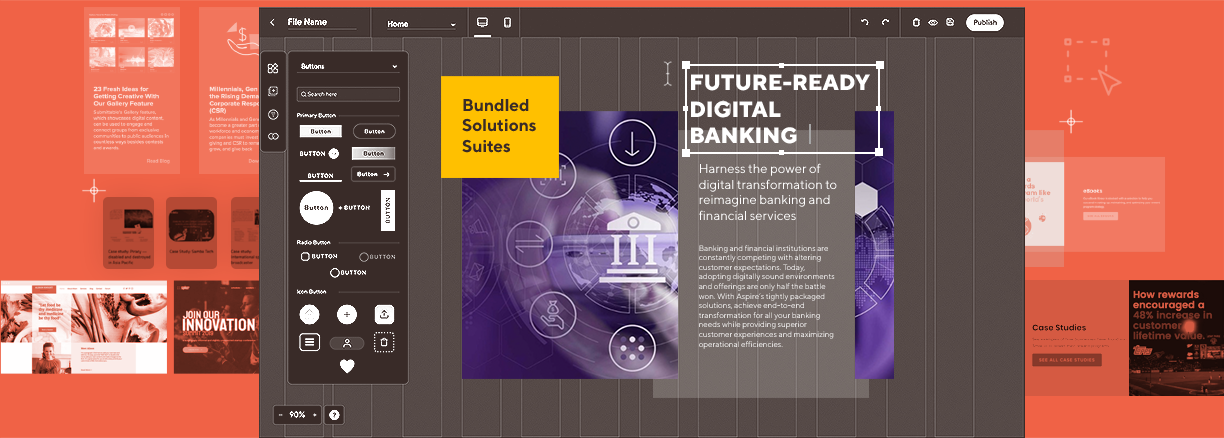1224x438 pixels.
Task: Redo the last action
Action: pos(885,23)
